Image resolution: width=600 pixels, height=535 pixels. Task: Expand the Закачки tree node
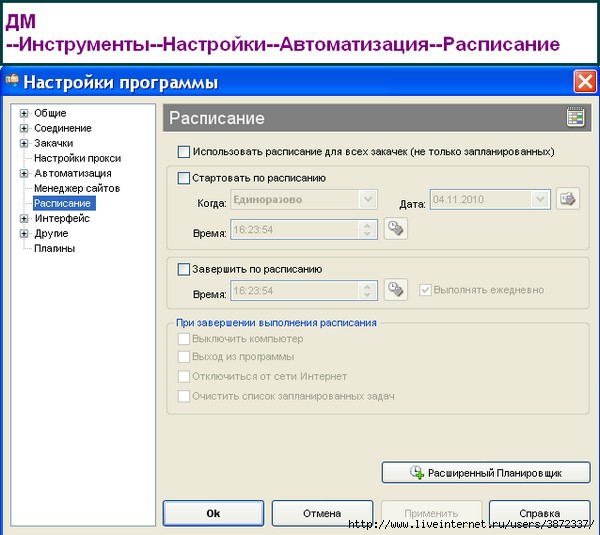[24, 143]
